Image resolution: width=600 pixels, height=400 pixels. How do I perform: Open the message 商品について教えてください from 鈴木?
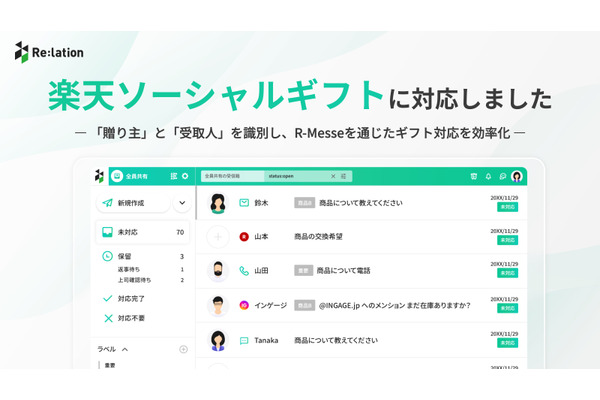point(361,203)
